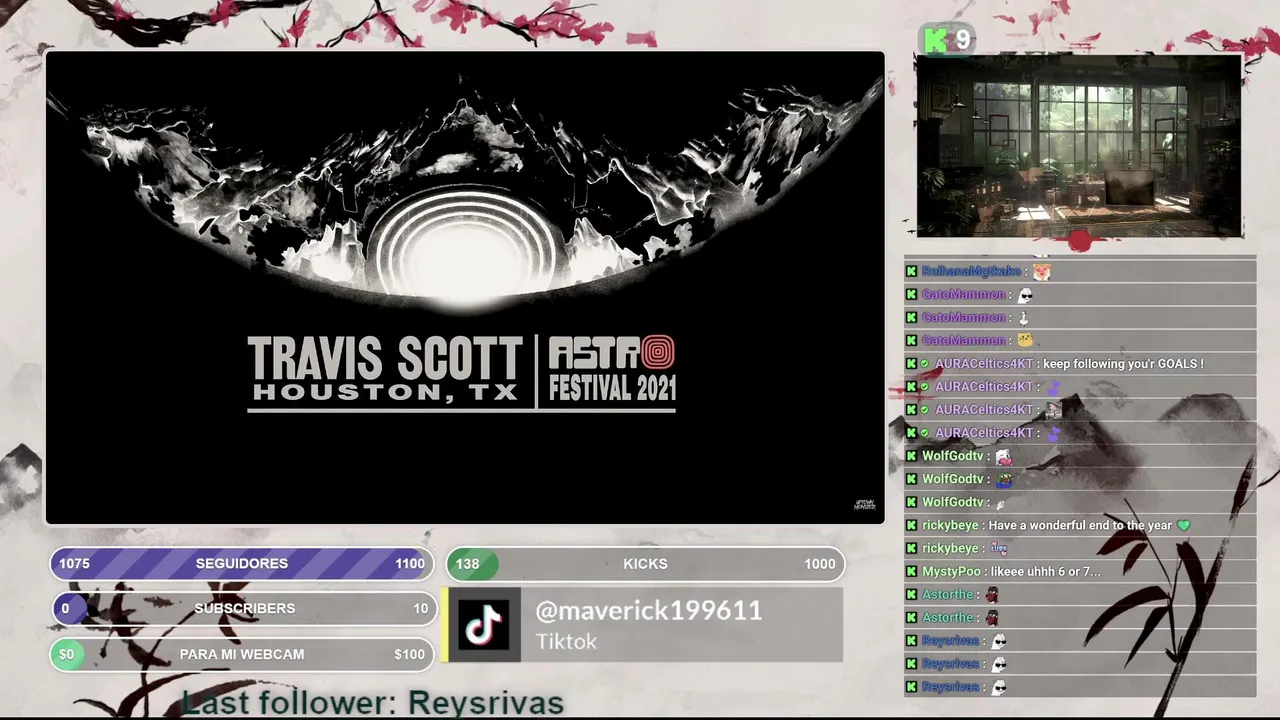1280x720 pixels.
Task: Click 'Have a wonderful end to the year' message
Action: (1080, 525)
